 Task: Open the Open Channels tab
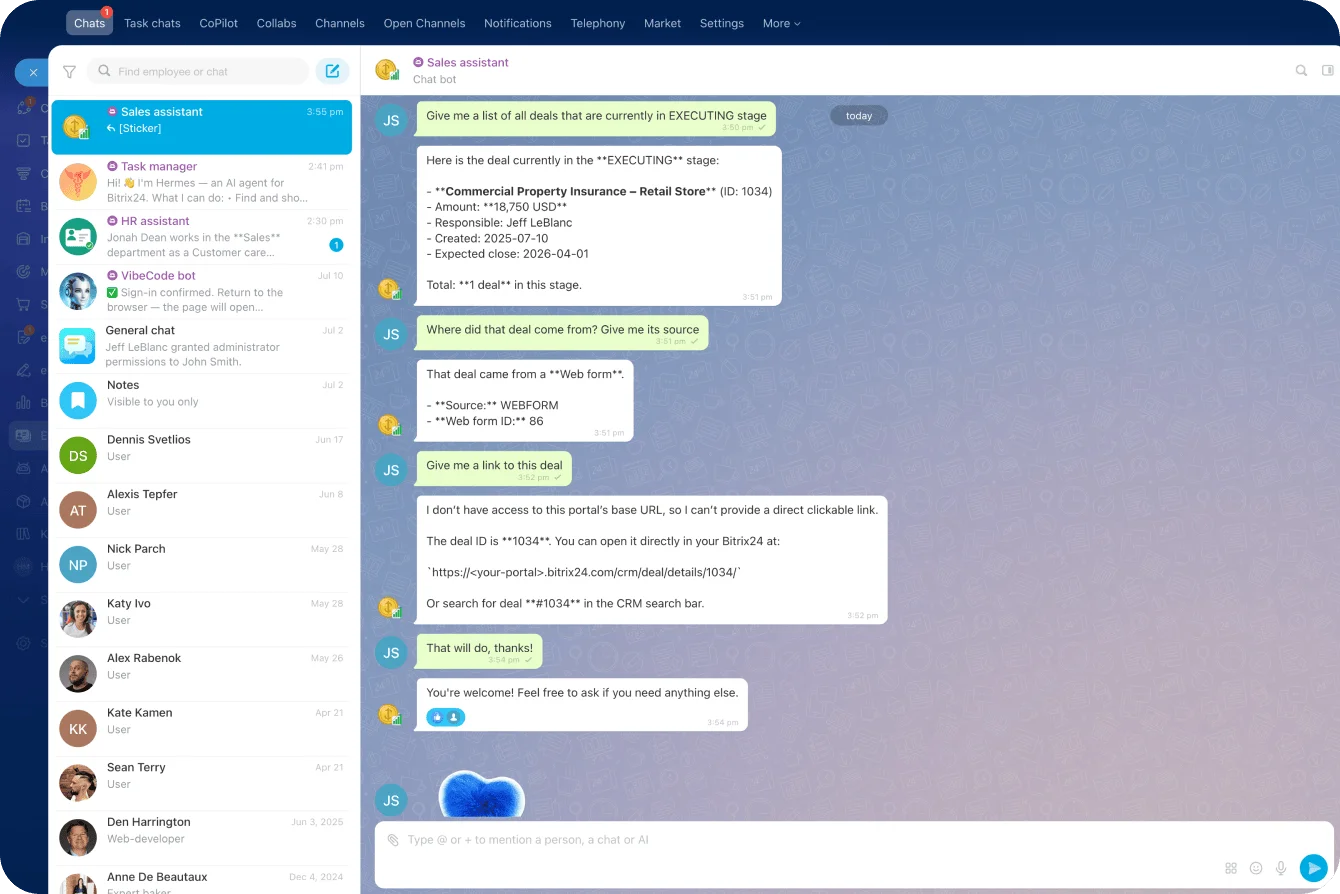[424, 23]
